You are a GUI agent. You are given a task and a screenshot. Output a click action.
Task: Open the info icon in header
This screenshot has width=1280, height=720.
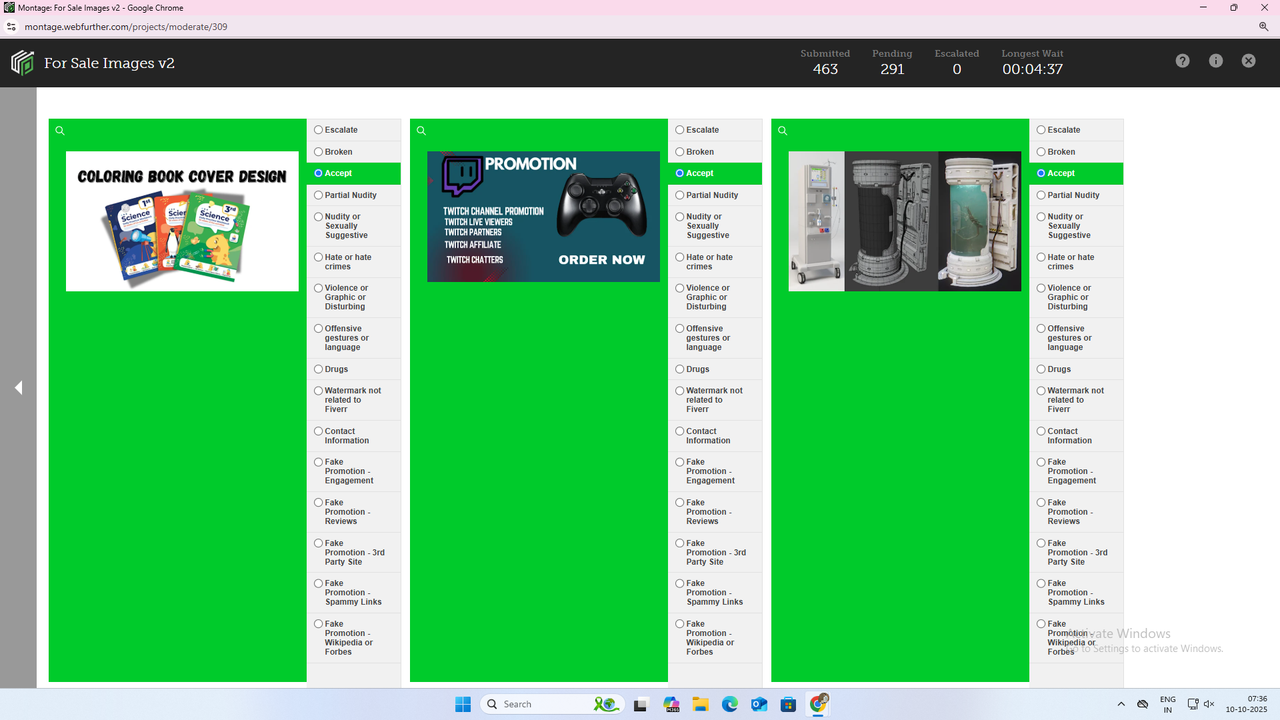pos(1215,61)
